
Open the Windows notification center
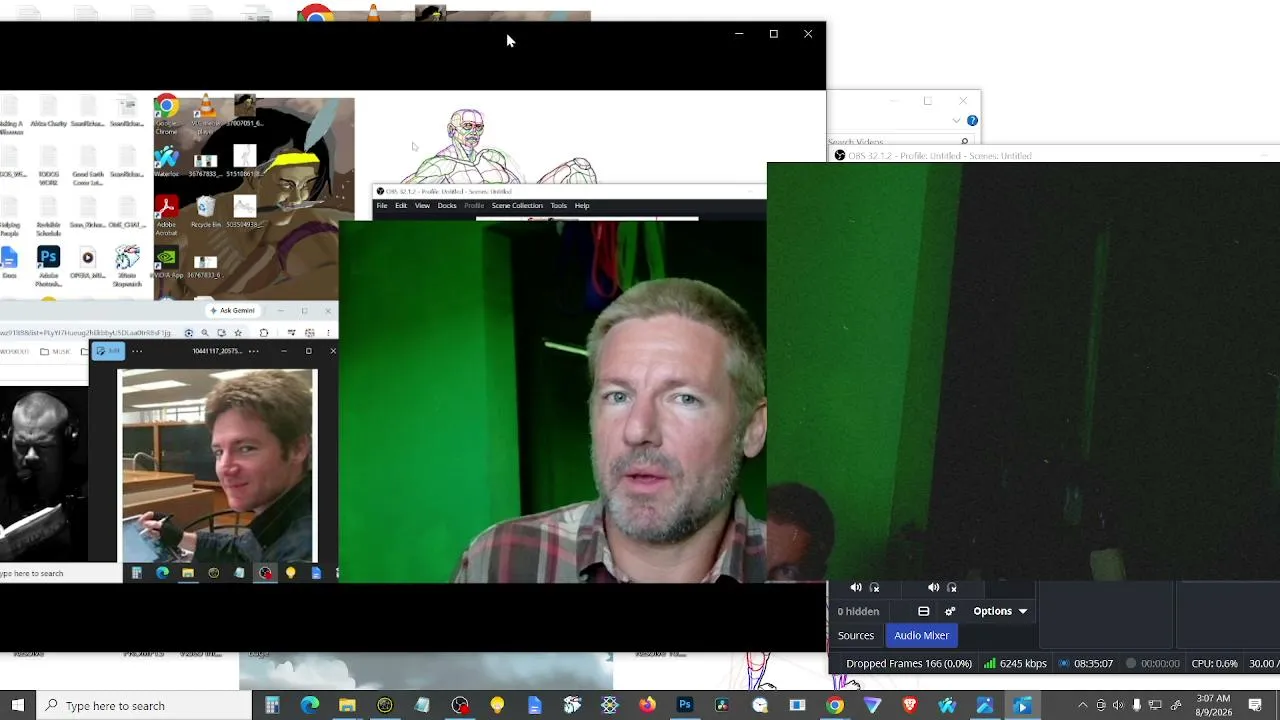(1256, 706)
